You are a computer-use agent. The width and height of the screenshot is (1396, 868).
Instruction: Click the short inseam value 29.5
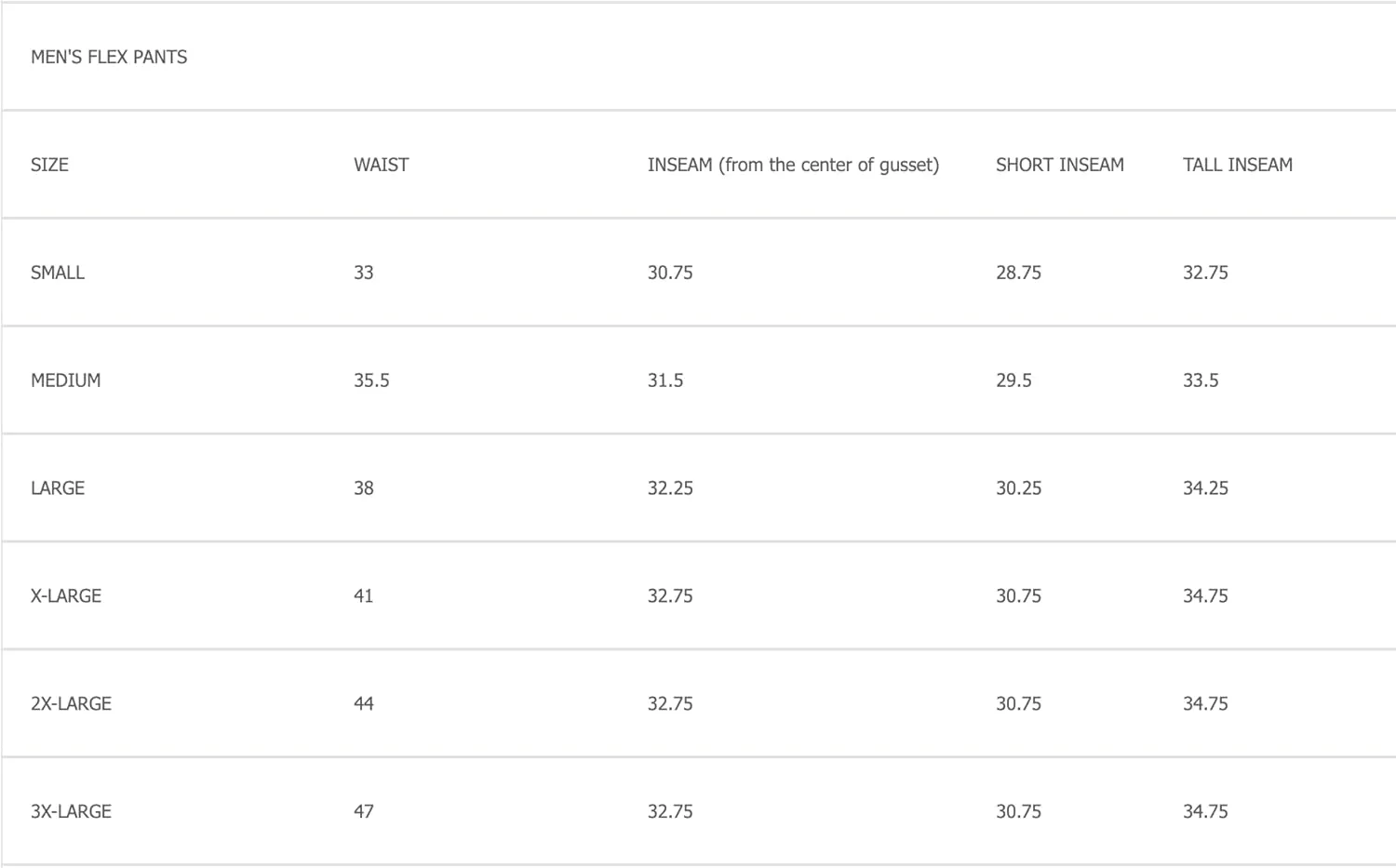tap(1013, 381)
